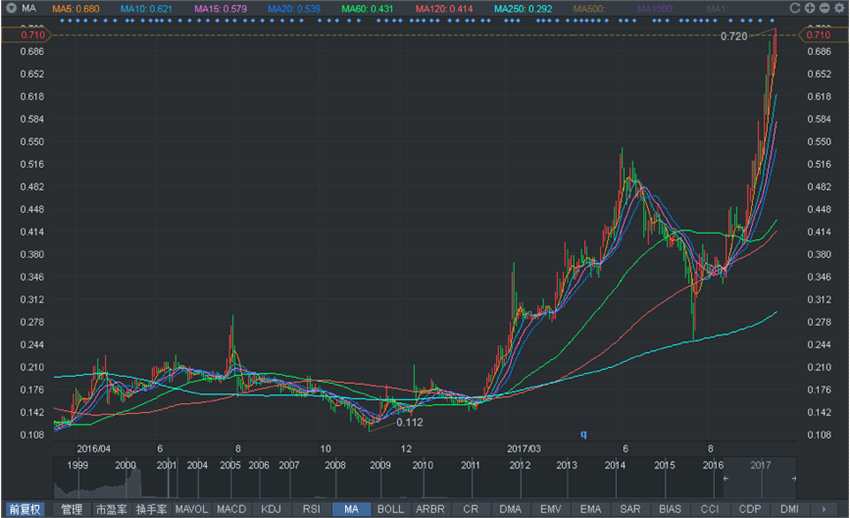
Task: Select the MACD indicator tab
Action: pyautogui.click(x=231, y=509)
